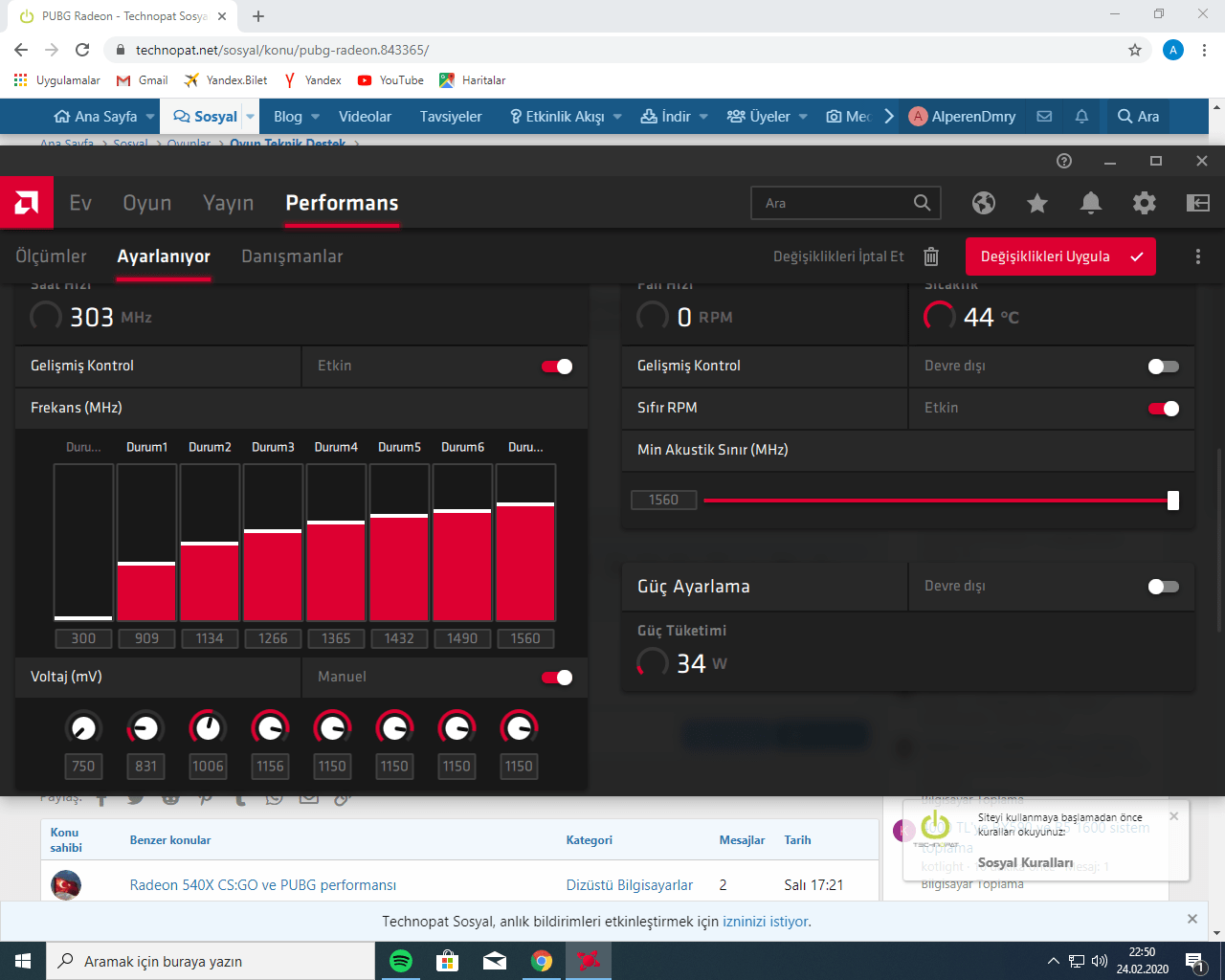The width and height of the screenshot is (1225, 980).
Task: Open Technopat alerts bell icon
Action: point(1081,117)
